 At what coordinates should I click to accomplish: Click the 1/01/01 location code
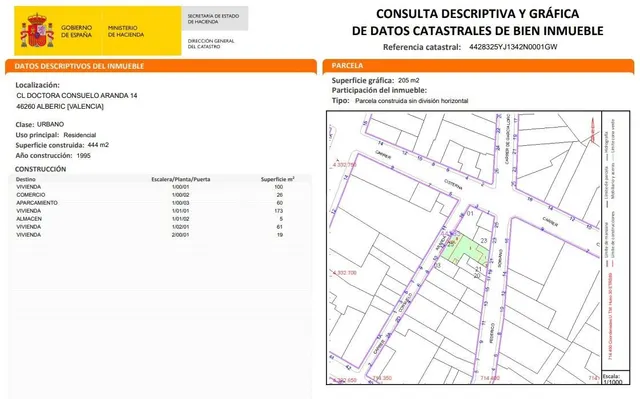[180, 211]
